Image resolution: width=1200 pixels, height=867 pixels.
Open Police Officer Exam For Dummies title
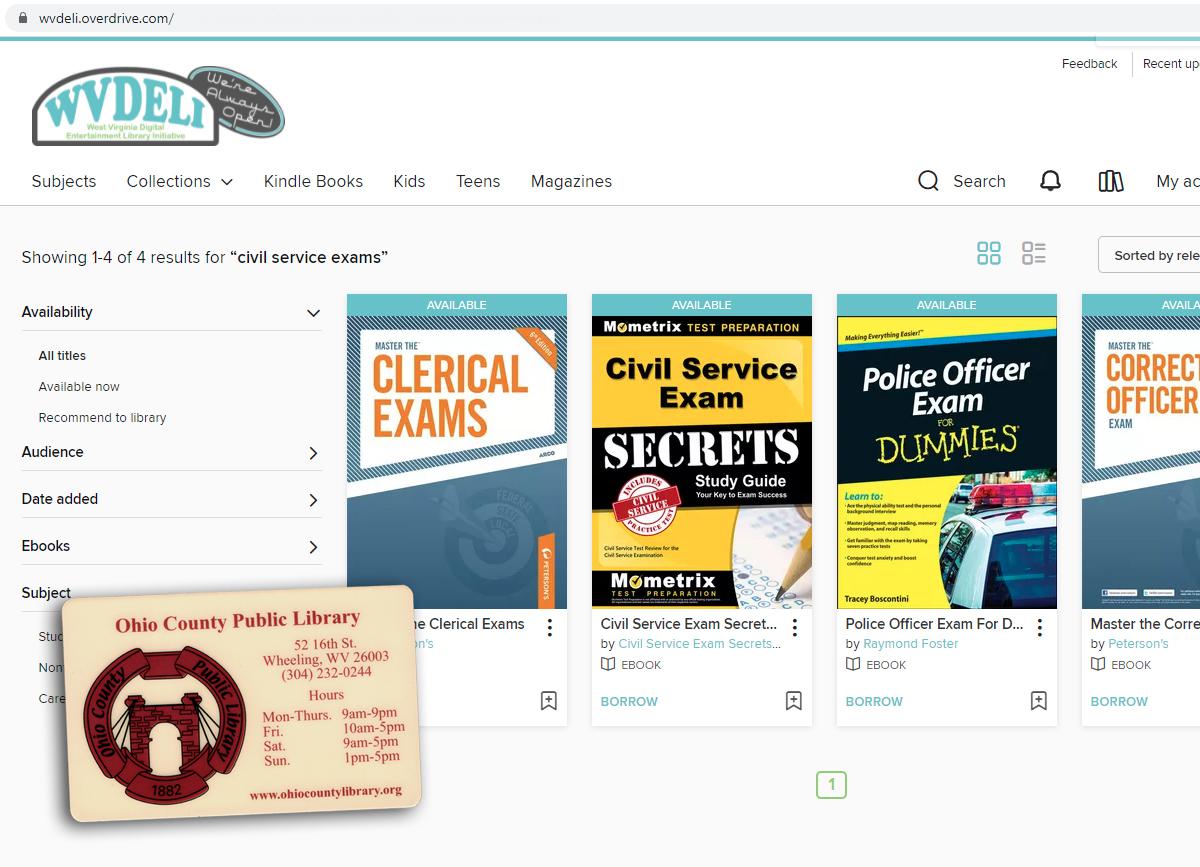tap(934, 623)
